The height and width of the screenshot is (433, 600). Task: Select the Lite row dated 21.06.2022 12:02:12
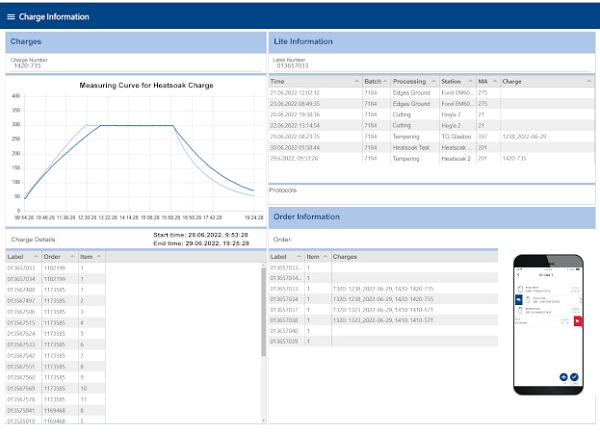(432, 93)
